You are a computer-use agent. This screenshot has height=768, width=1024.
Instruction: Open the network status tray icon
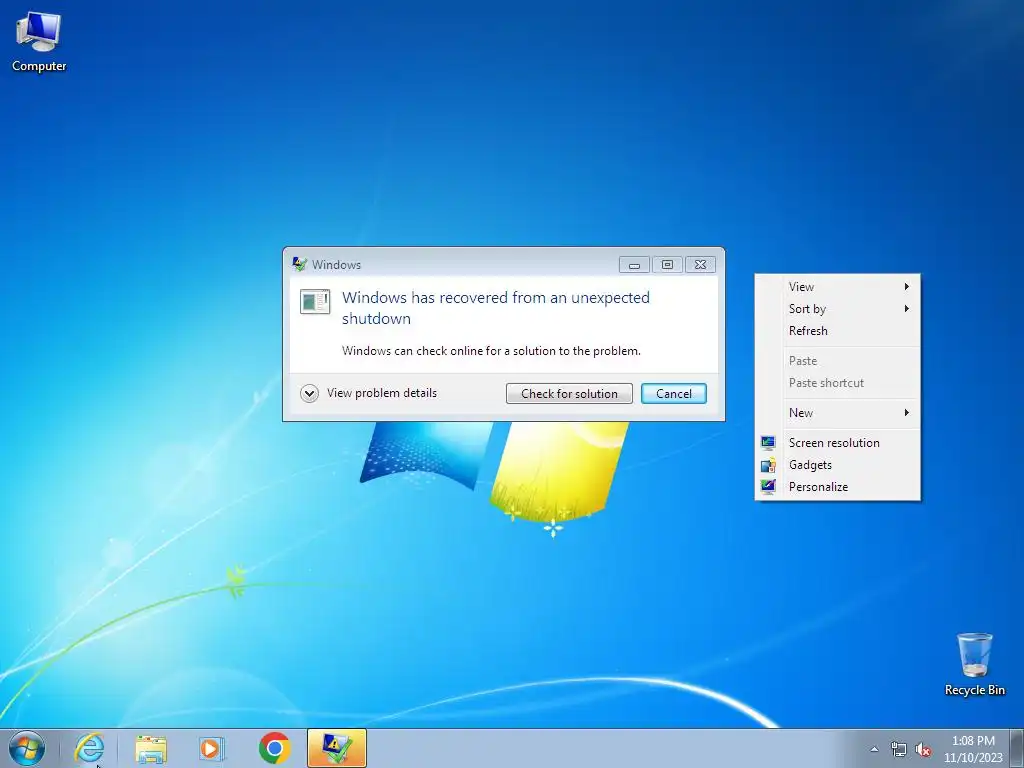[x=899, y=750]
